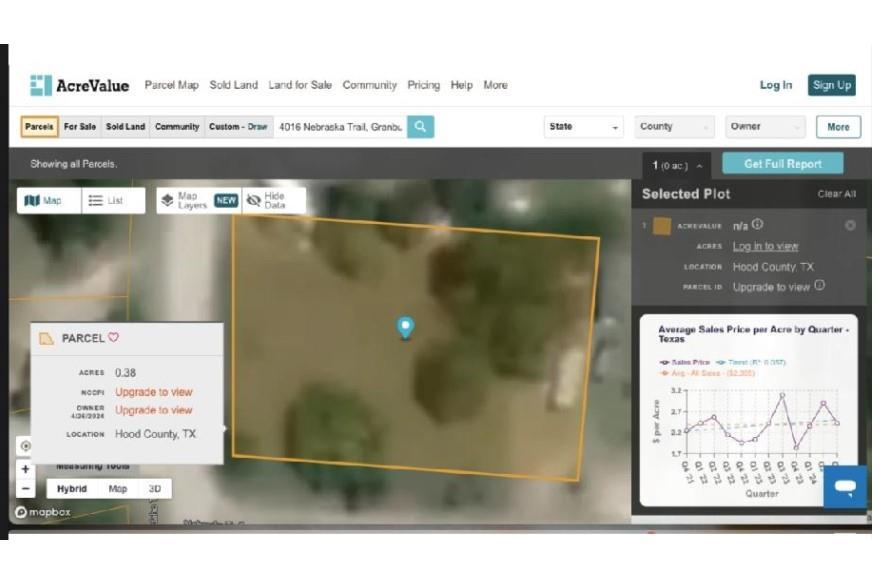Open the County dropdown
This screenshot has width=895, height=566.
click(x=675, y=127)
